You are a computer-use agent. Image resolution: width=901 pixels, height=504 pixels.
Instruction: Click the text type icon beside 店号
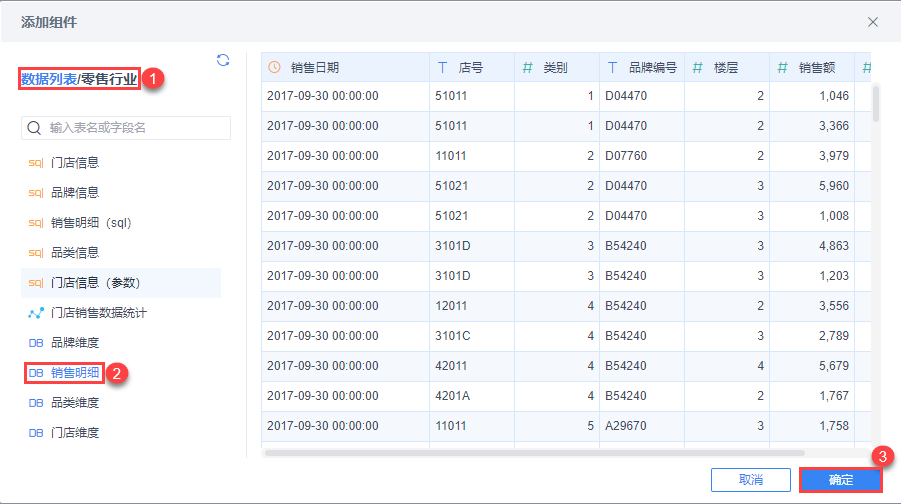(x=443, y=68)
